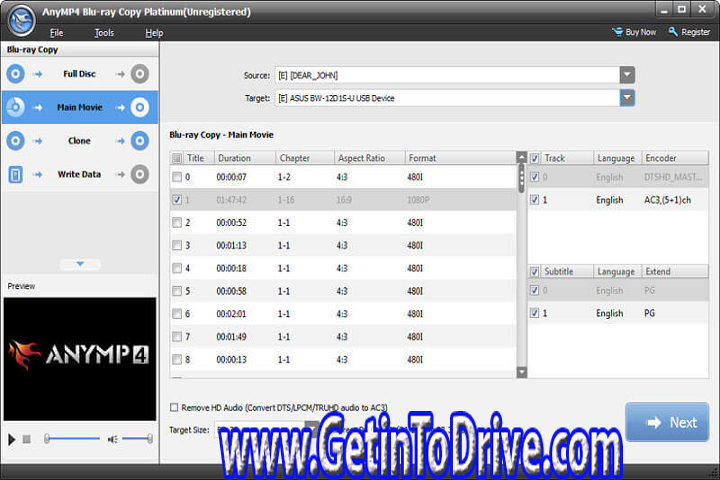The height and width of the screenshot is (480, 720).
Task: Click the Duration column header
Action: (245, 158)
